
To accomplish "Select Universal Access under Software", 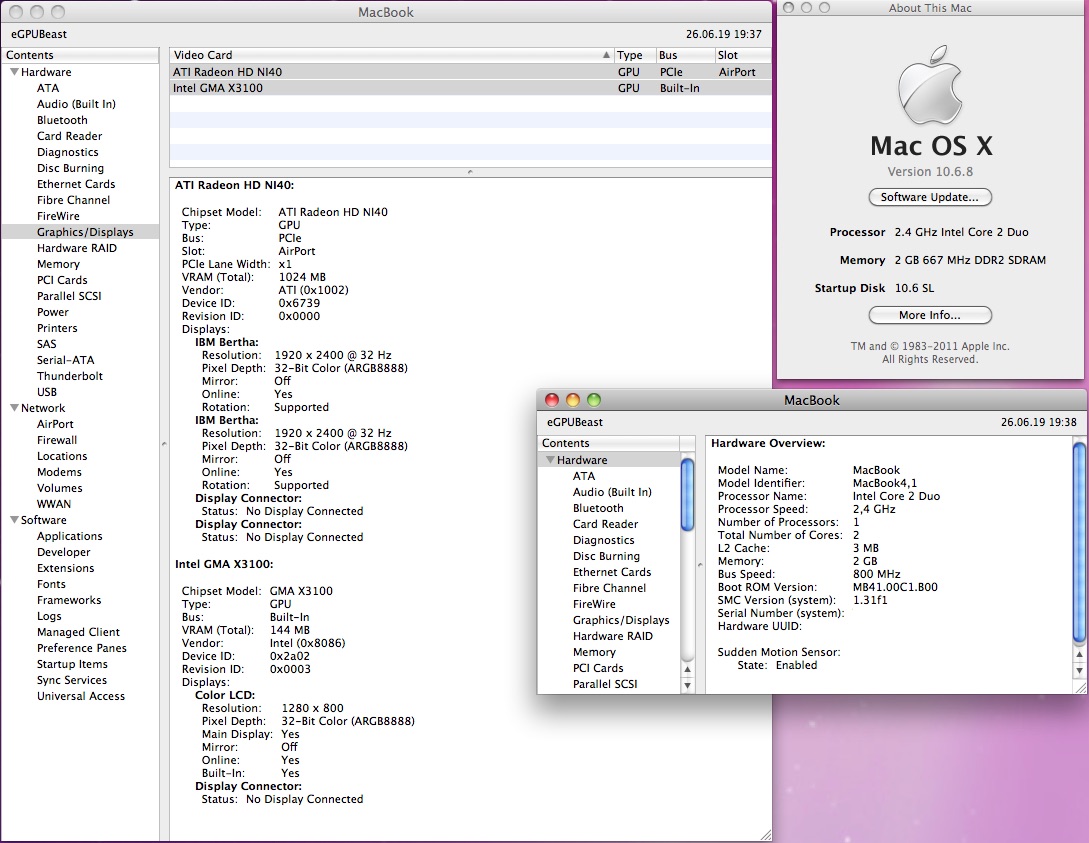I will click(81, 695).
